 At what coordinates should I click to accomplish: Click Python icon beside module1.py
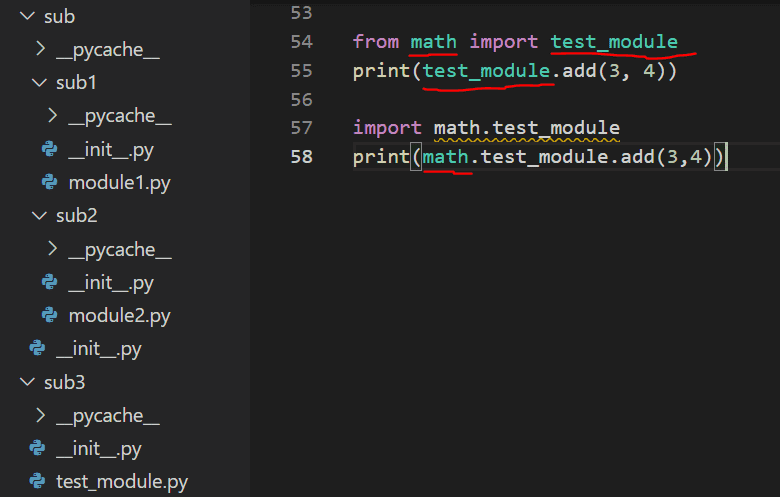point(48,182)
